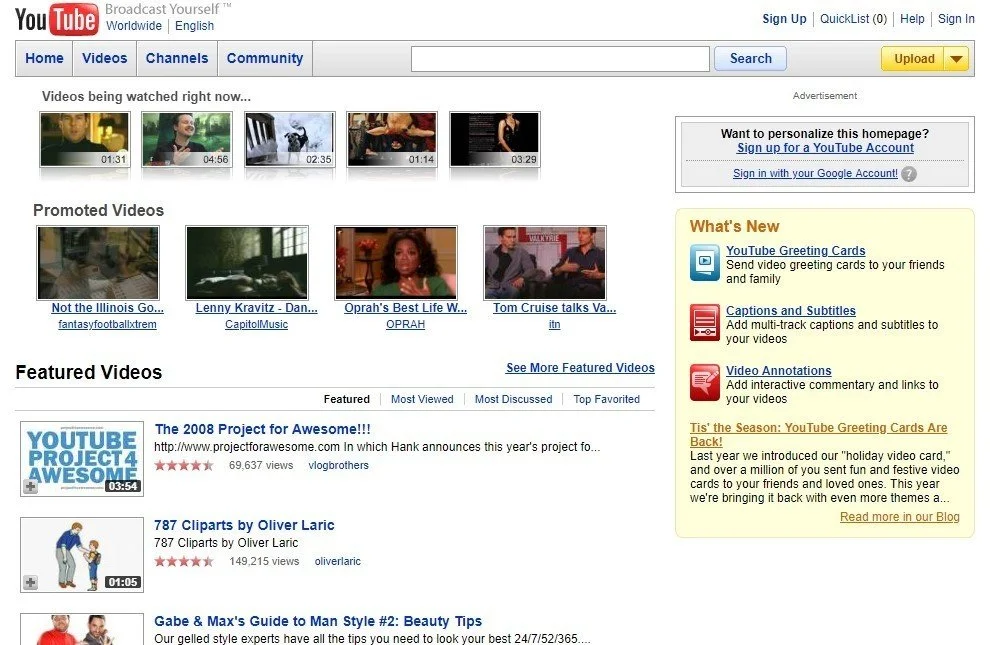
Task: Click Sign in with your Google Account
Action: [x=815, y=174]
